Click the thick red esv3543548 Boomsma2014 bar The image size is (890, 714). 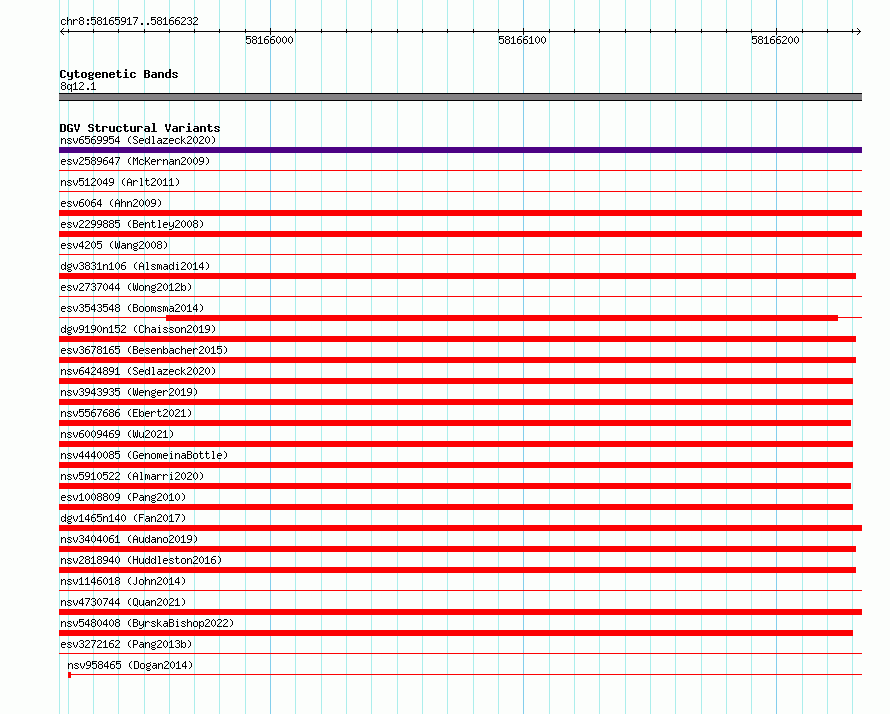pyautogui.click(x=502, y=318)
